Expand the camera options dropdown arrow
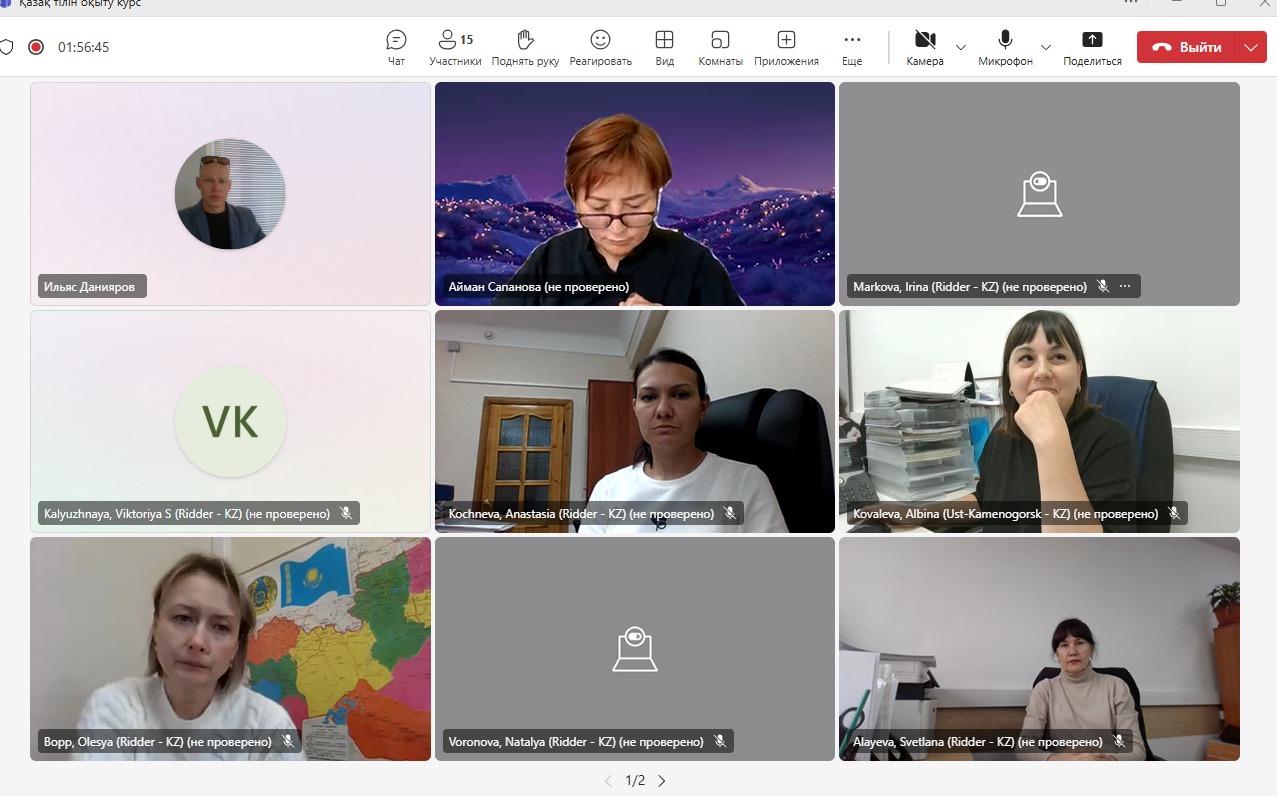Screen dimensions: 1277x796 point(961,47)
